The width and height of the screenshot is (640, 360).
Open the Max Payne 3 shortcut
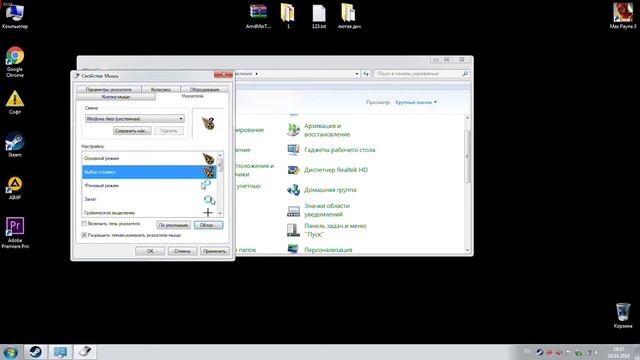point(623,16)
